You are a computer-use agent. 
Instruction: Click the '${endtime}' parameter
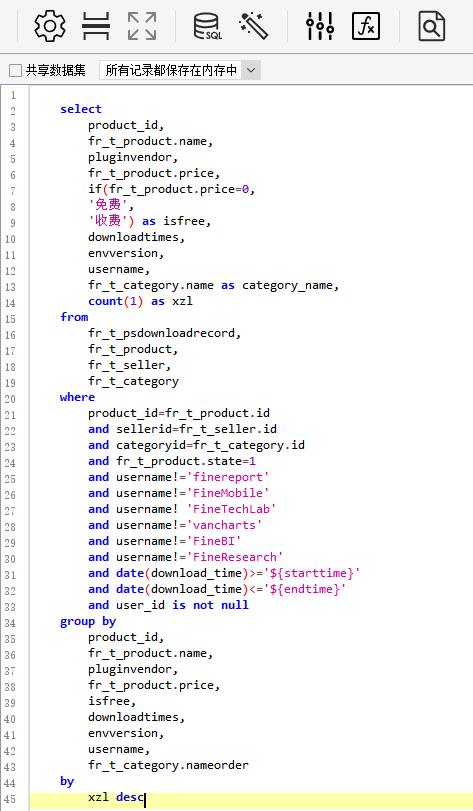tap(304, 590)
